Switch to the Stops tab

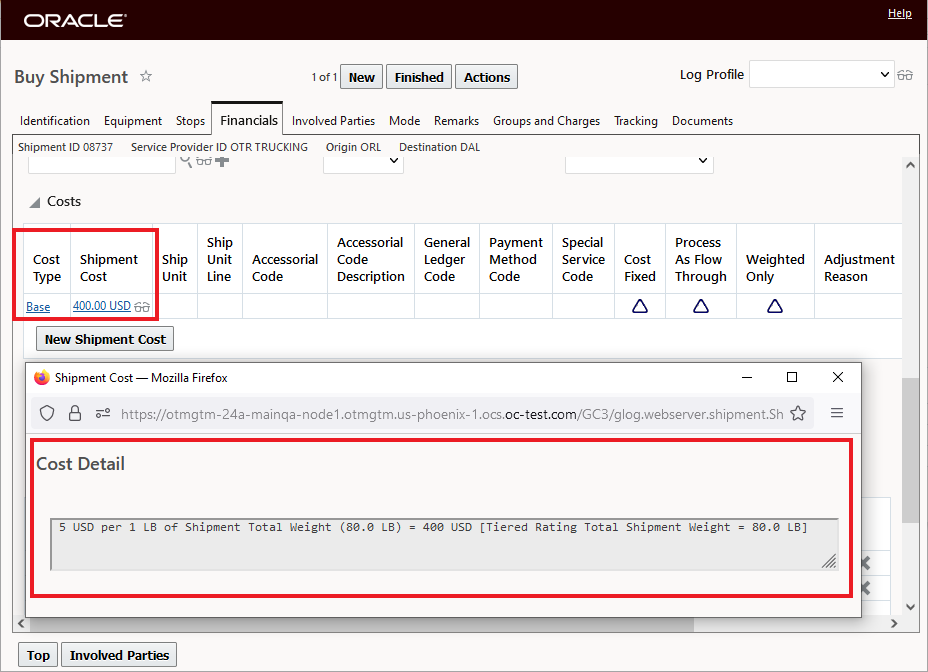(190, 121)
